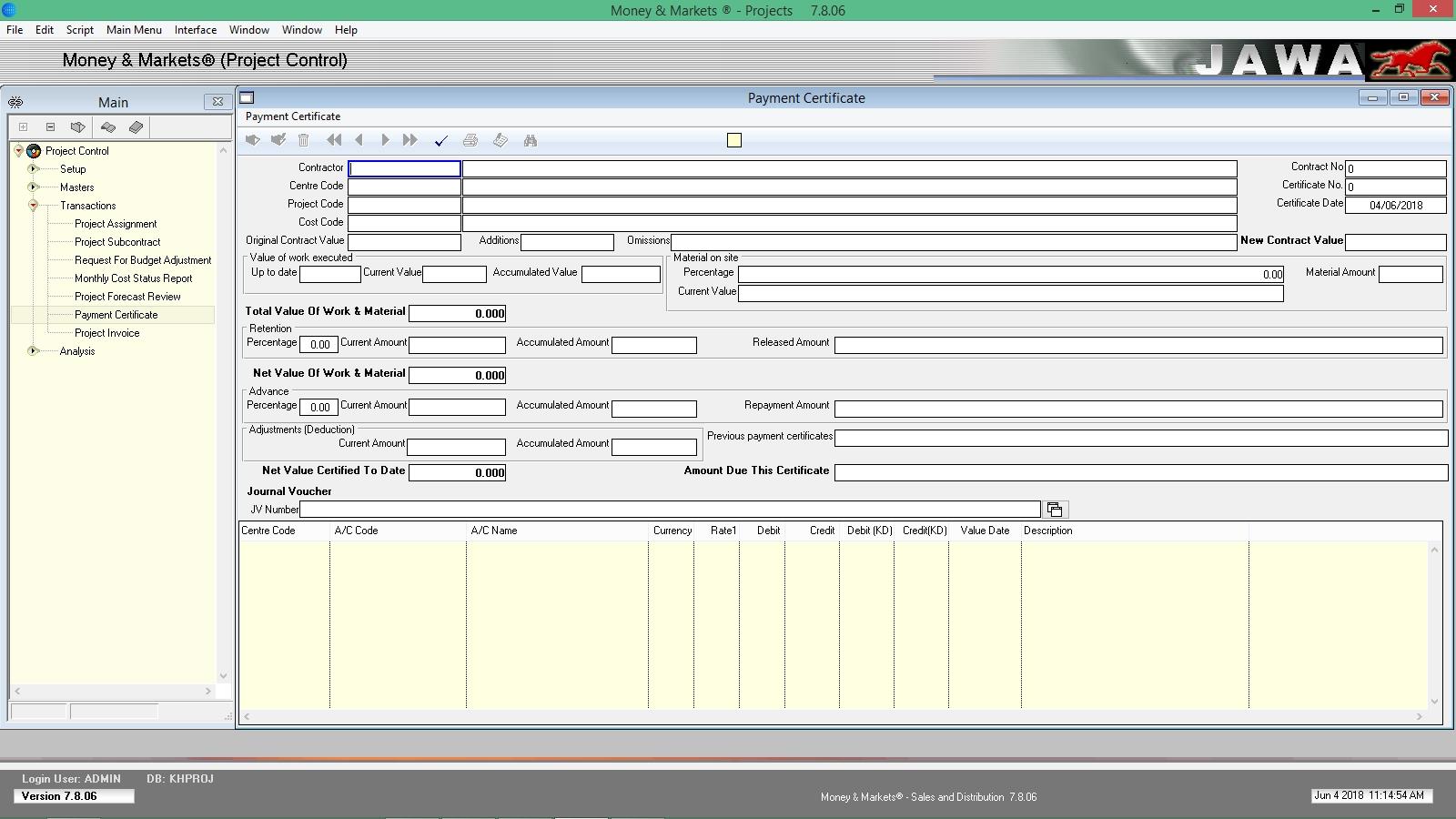Open Project Assignment from the tree
Screen dimensions: 1456x819
tap(116, 224)
